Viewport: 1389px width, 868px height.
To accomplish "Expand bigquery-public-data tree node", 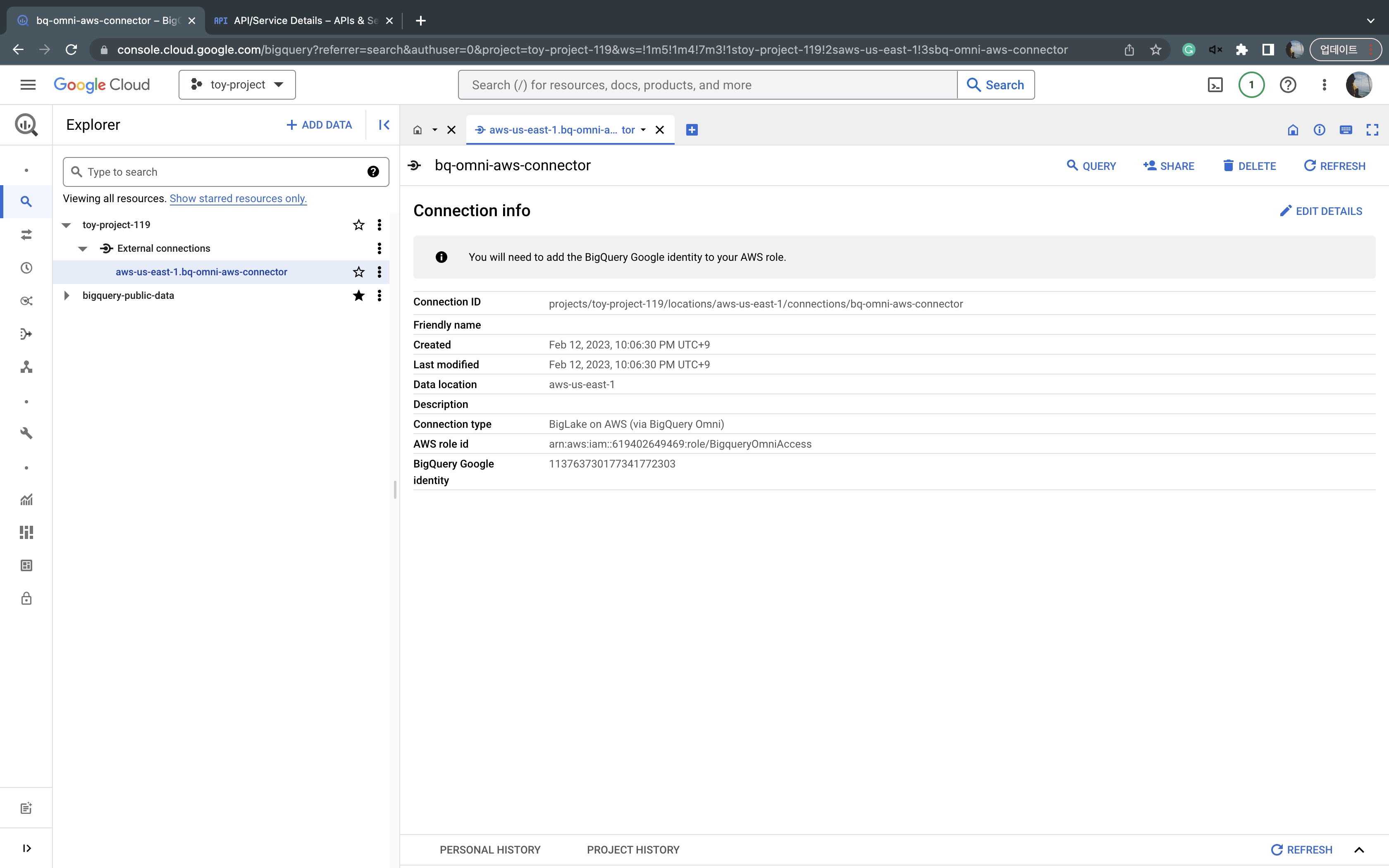I will point(67,296).
